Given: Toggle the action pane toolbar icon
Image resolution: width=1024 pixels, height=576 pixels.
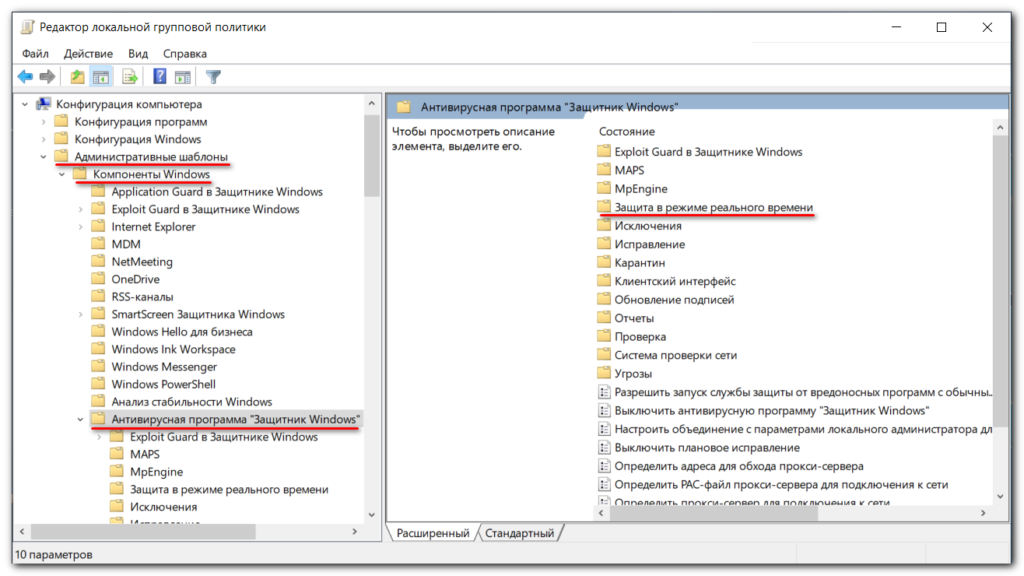Looking at the screenshot, I should pyautogui.click(x=183, y=77).
